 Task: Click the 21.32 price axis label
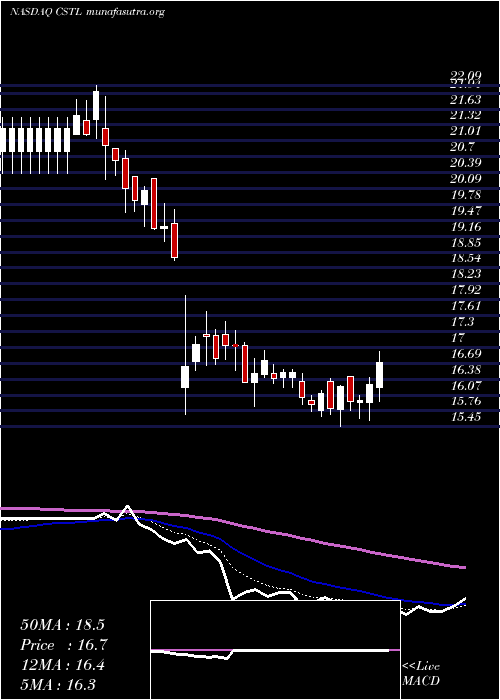(465, 115)
